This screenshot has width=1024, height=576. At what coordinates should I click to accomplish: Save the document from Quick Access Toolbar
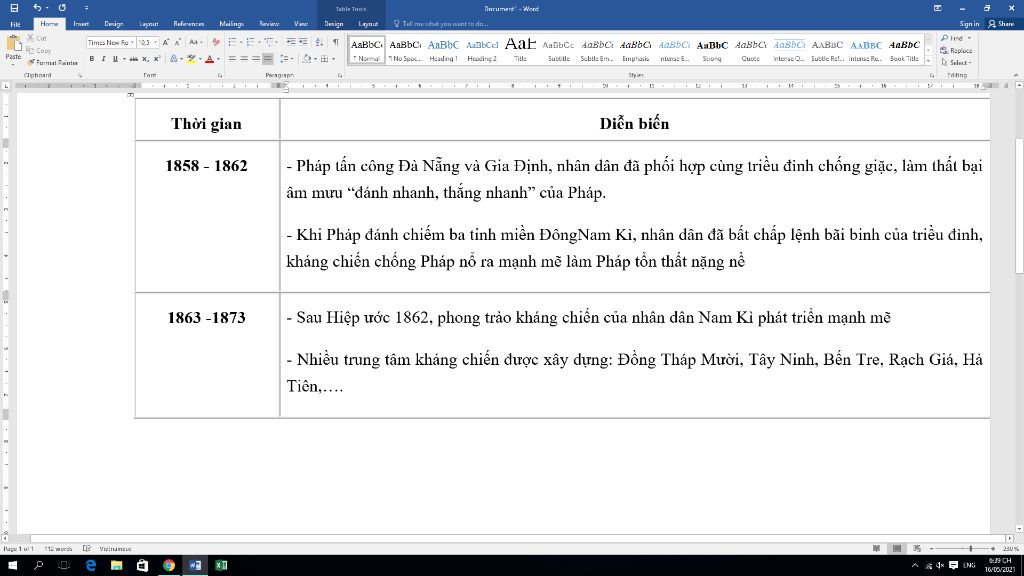[14, 8]
